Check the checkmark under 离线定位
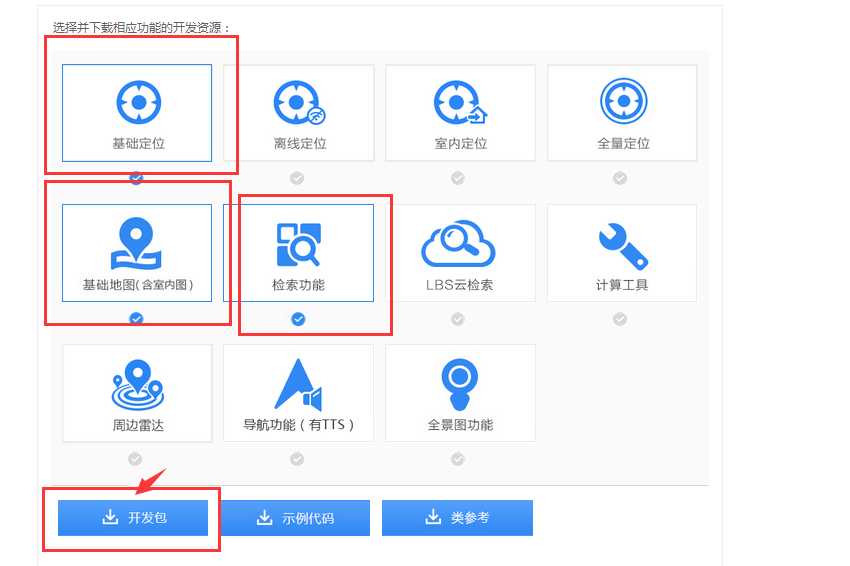The image size is (850, 566). pos(297,178)
